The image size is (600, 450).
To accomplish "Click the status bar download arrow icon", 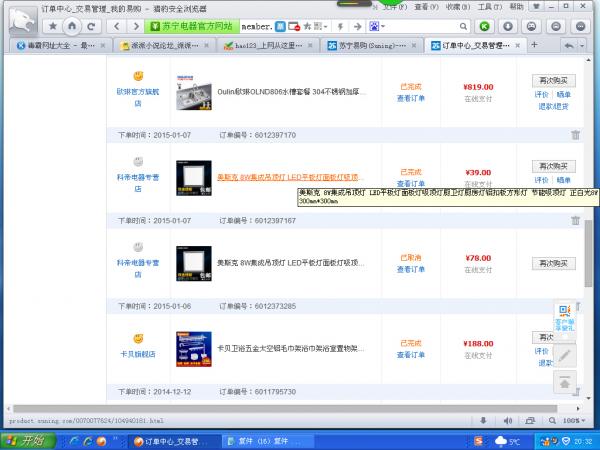I will (x=483, y=421).
